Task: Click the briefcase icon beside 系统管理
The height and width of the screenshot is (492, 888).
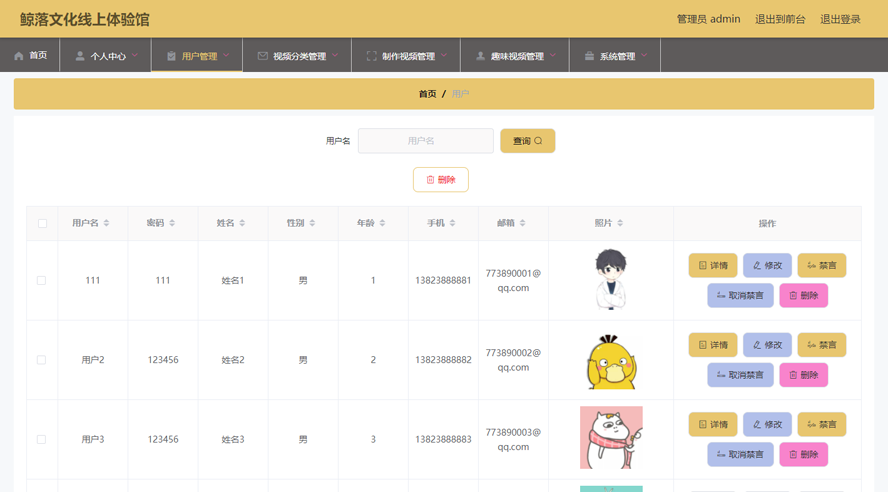Action: [590, 55]
